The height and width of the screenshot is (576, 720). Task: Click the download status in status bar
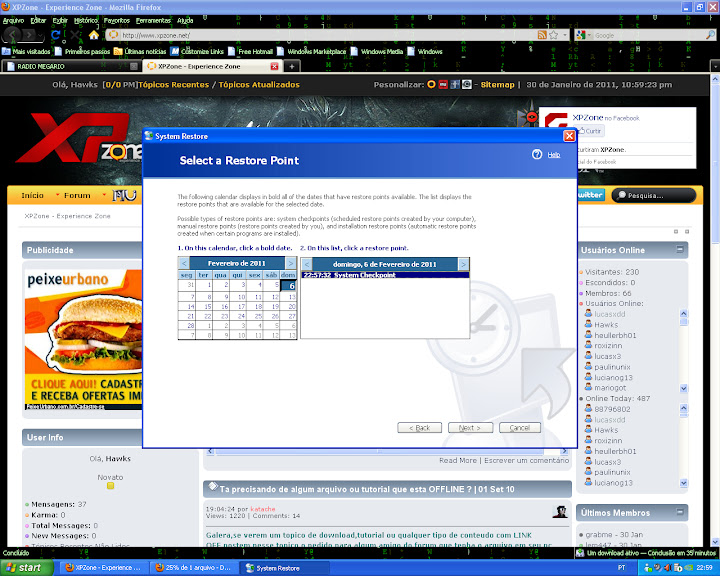click(x=647, y=553)
